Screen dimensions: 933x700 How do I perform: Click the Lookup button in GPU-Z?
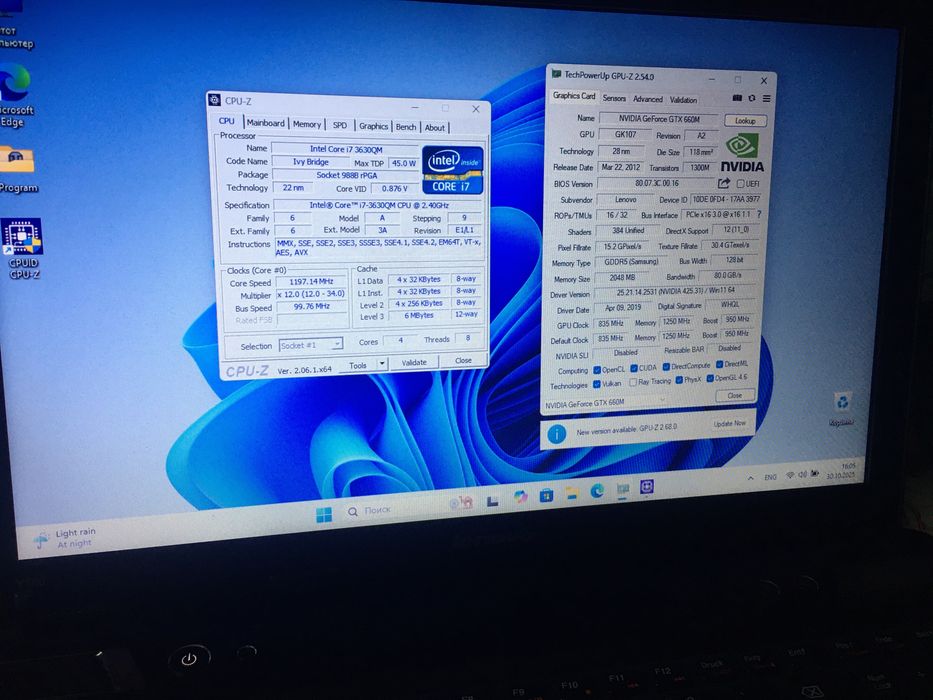[x=745, y=121]
